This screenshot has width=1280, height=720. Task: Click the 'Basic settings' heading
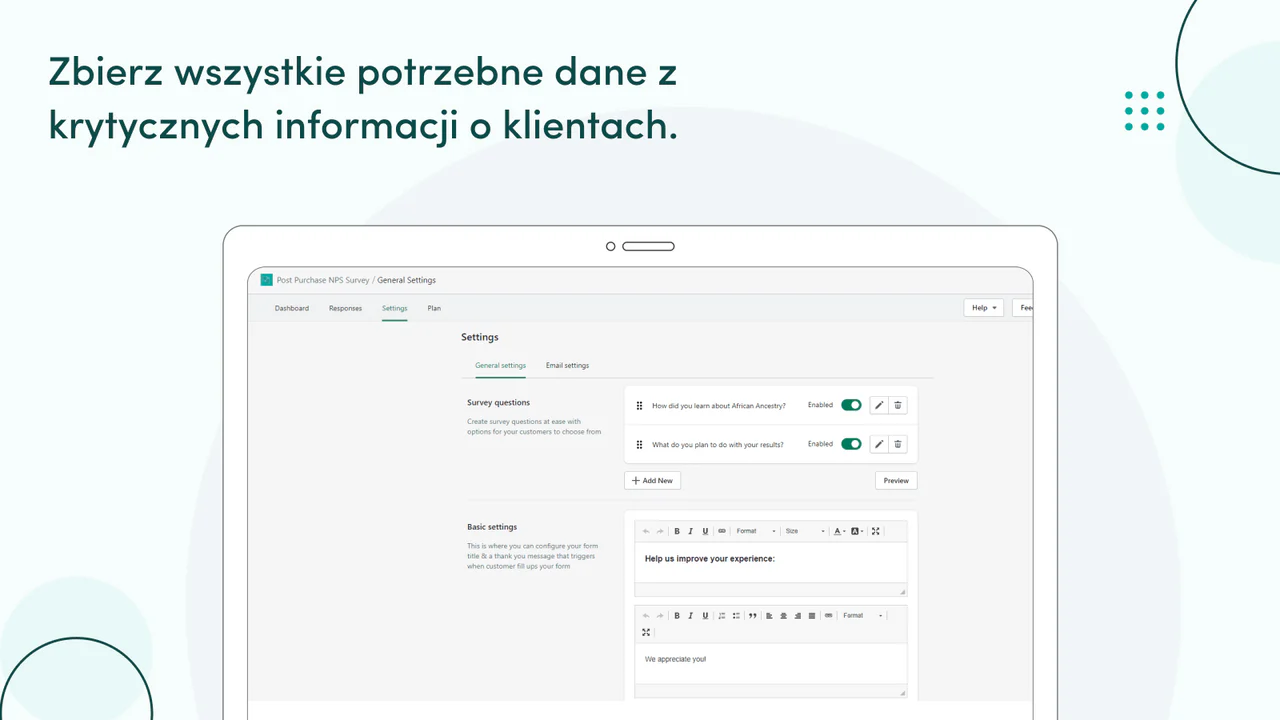[492, 527]
